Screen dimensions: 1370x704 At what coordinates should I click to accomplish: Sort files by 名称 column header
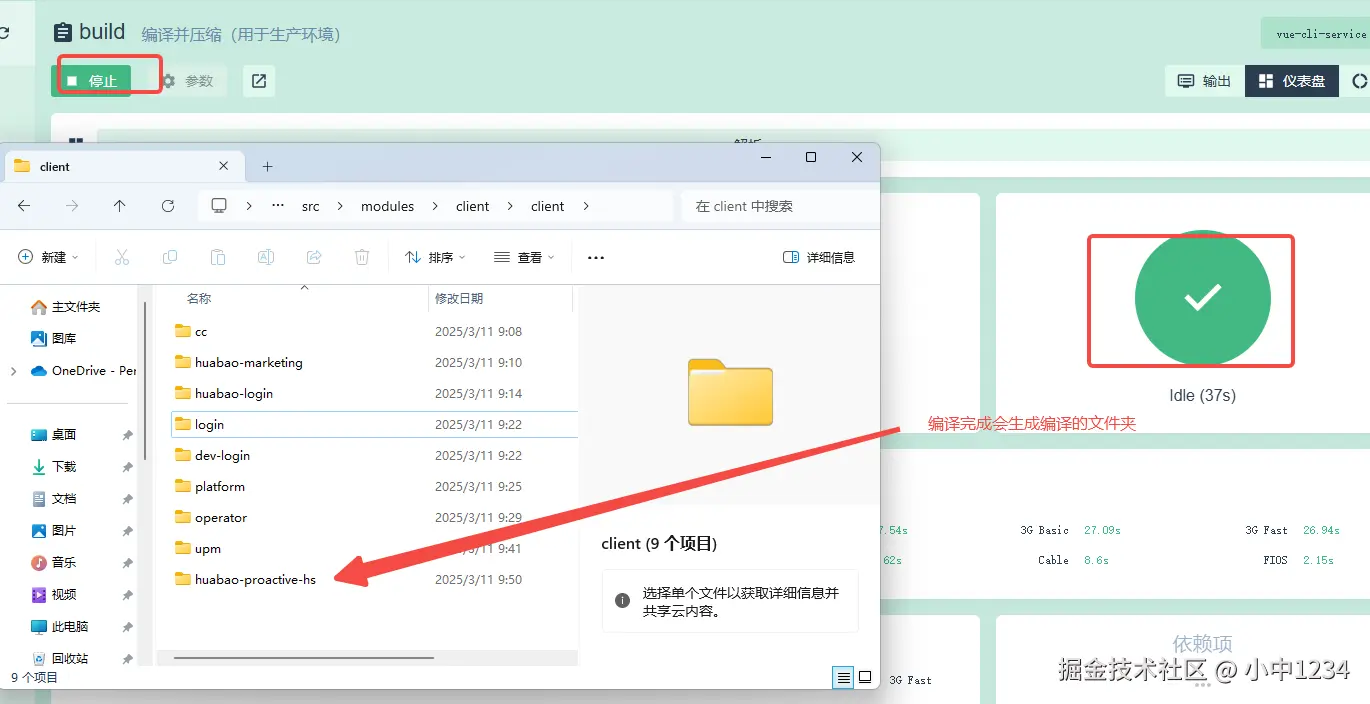pos(199,298)
